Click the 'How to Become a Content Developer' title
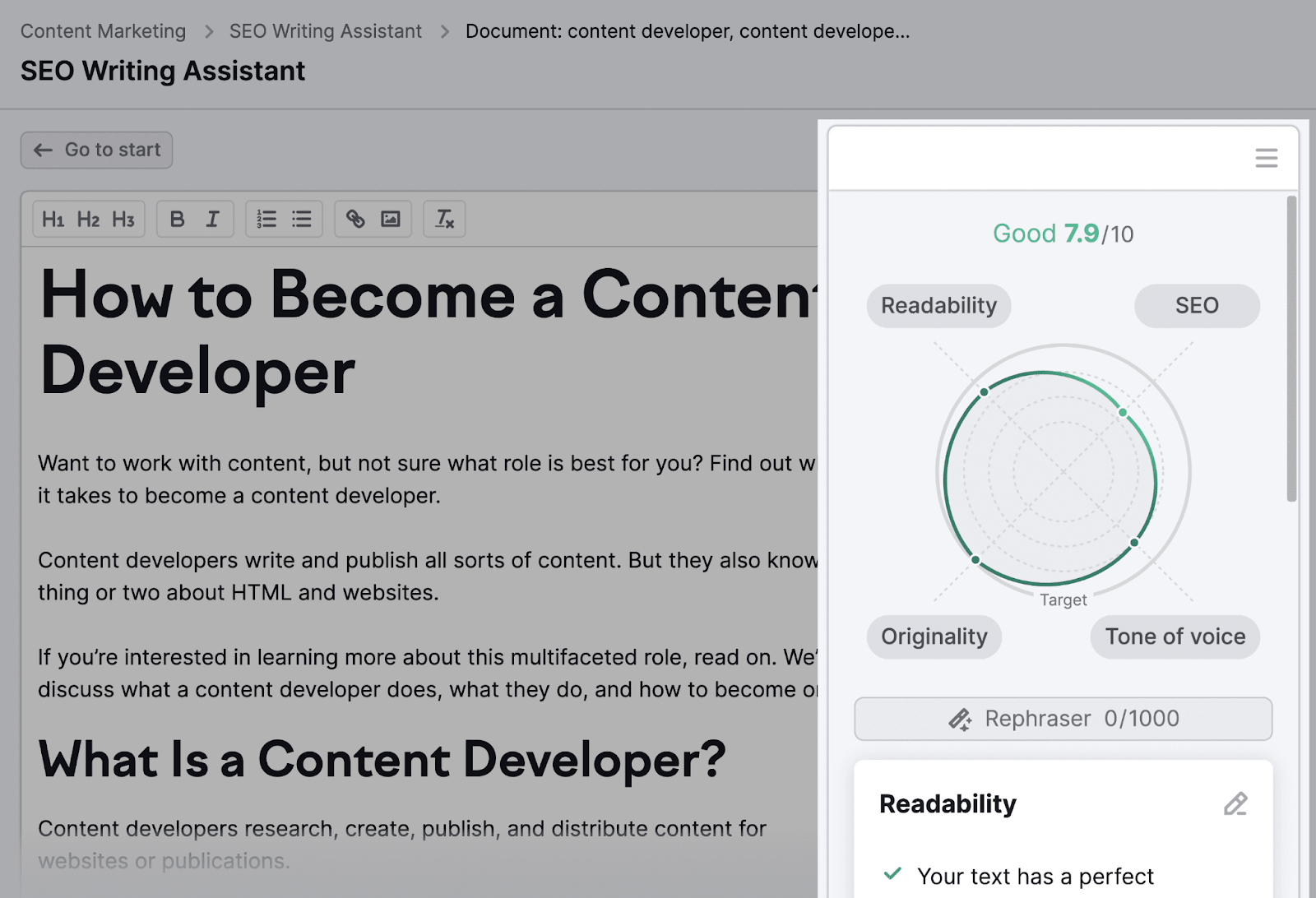 tap(428, 332)
